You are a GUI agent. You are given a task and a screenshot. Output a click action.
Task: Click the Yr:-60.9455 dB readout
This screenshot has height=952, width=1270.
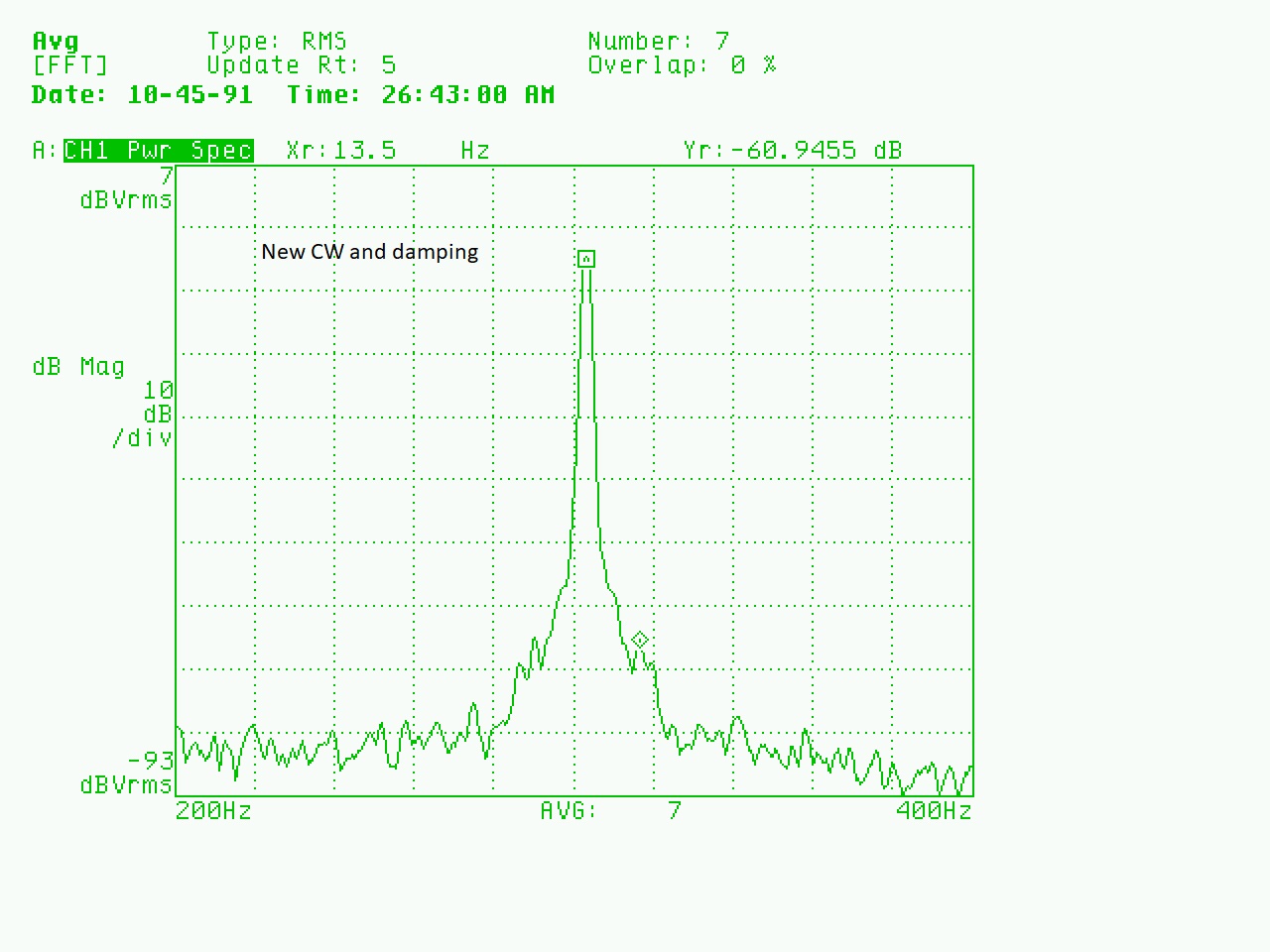(x=793, y=151)
